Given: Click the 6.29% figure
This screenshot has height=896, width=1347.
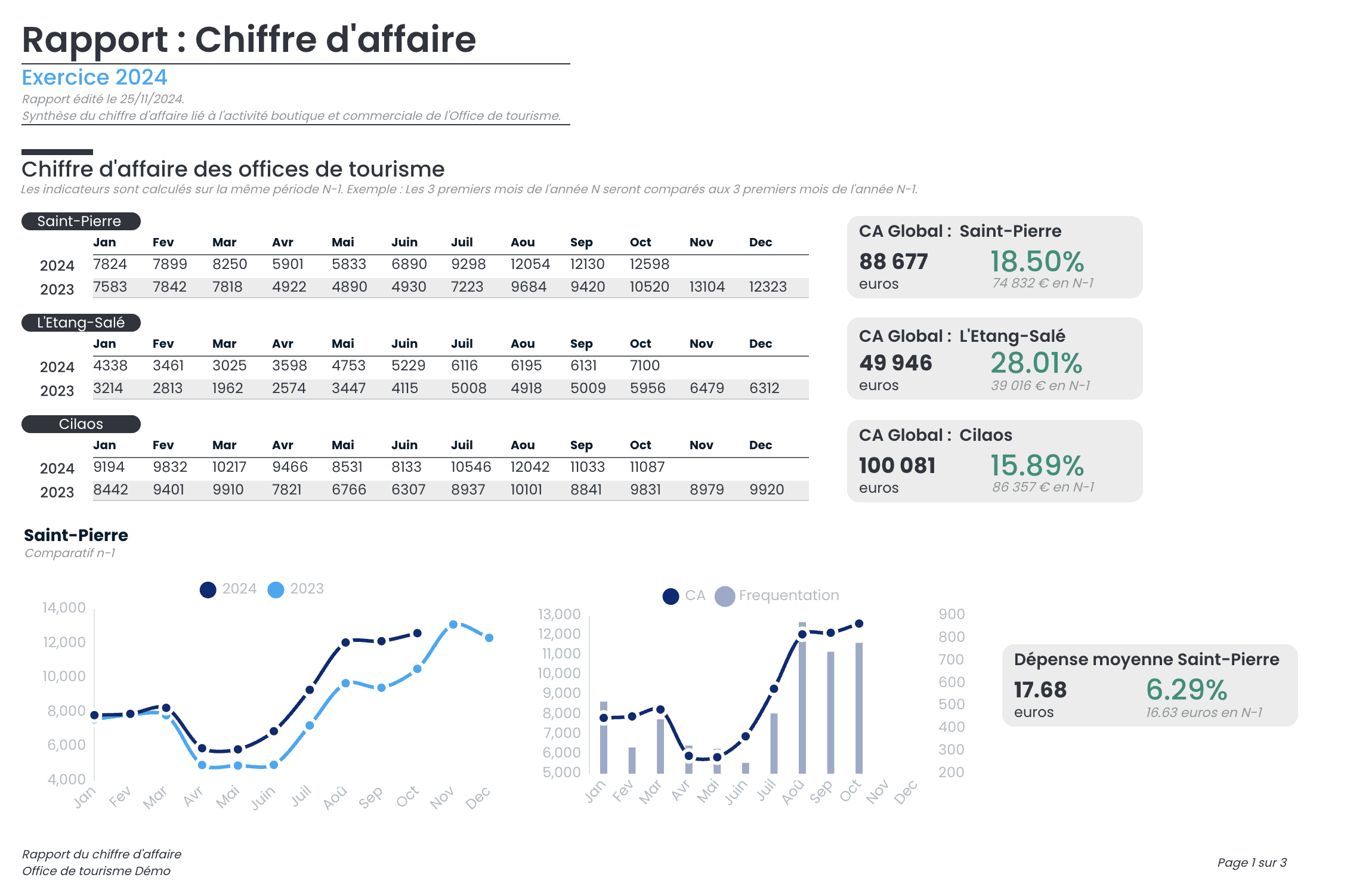Looking at the screenshot, I should tap(1187, 690).
